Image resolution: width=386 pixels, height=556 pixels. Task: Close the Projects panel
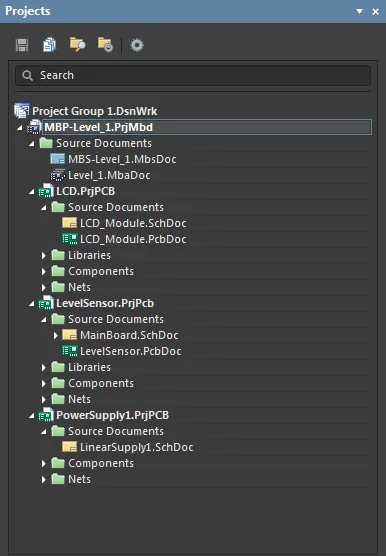[x=376, y=12]
